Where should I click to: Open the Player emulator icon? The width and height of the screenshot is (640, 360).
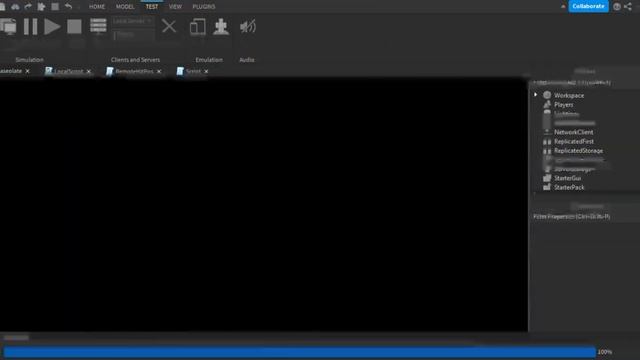pyautogui.click(x=221, y=27)
